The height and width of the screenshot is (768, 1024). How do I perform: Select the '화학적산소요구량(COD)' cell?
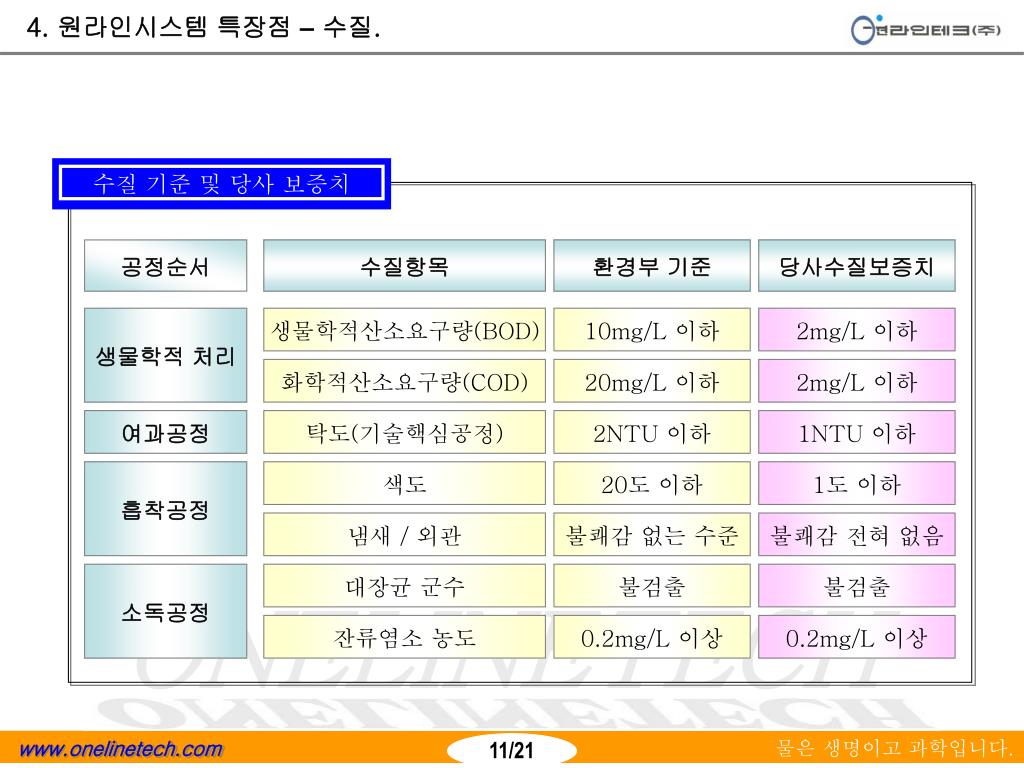pos(404,381)
